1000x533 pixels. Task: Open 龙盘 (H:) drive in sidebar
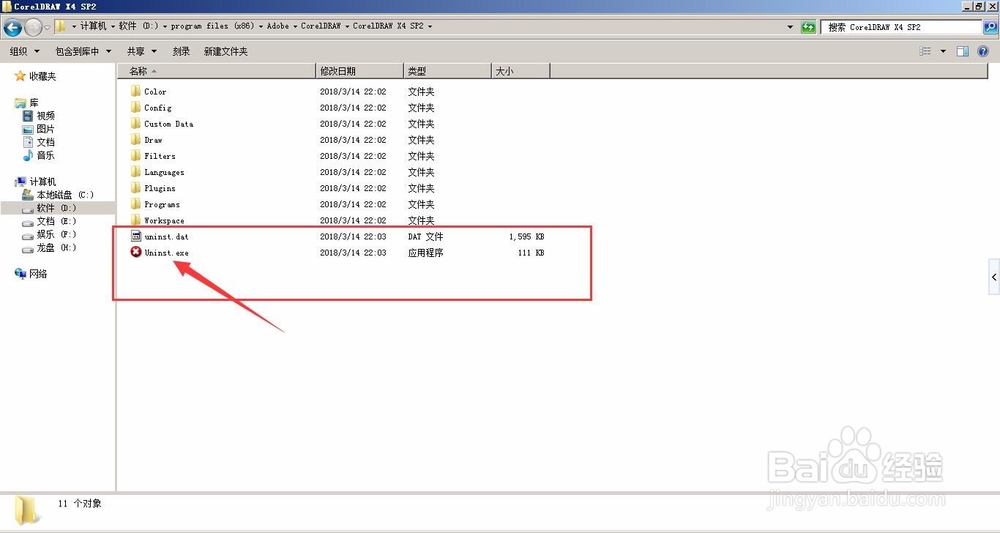pos(50,247)
